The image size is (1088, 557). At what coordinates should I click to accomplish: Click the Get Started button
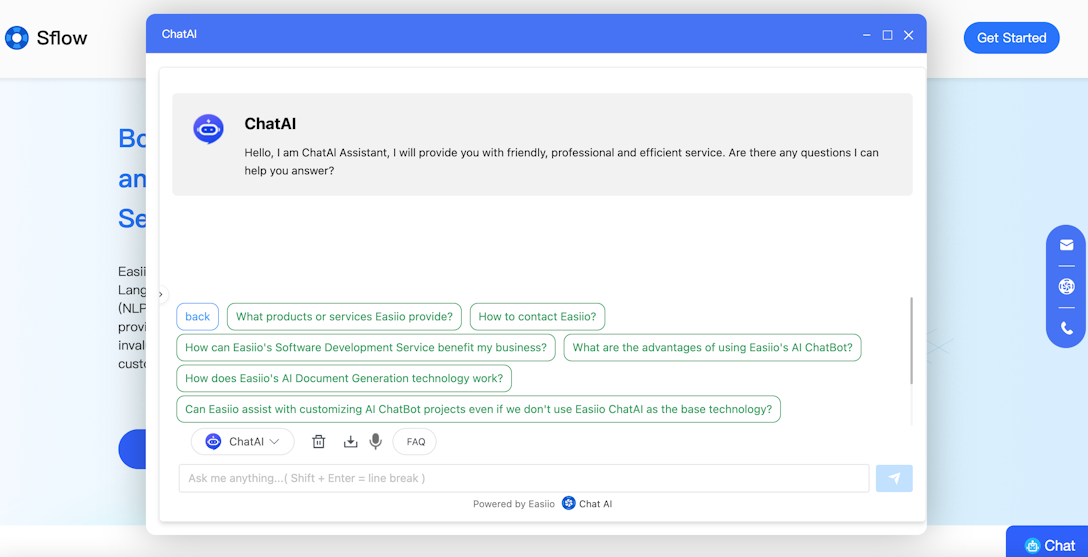(1011, 38)
